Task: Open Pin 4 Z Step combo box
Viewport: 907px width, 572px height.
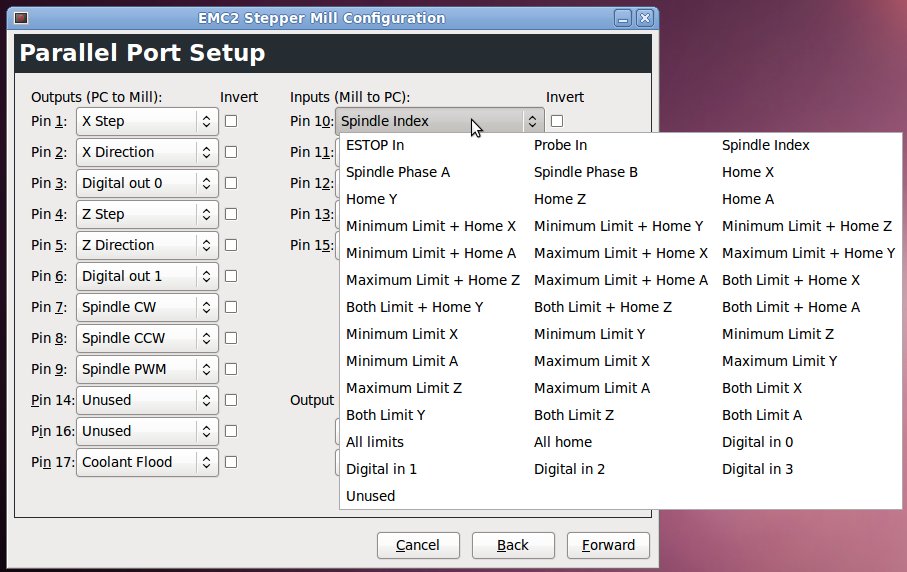Action: (x=147, y=215)
